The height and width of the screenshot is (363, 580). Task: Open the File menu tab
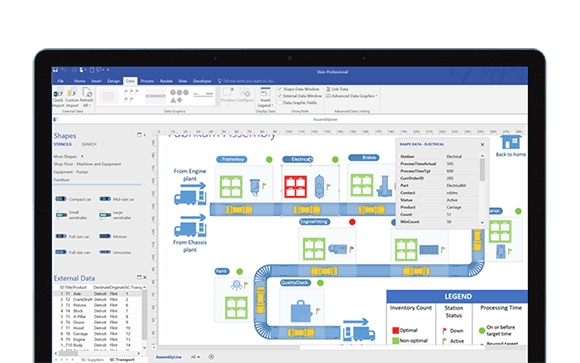[60, 81]
